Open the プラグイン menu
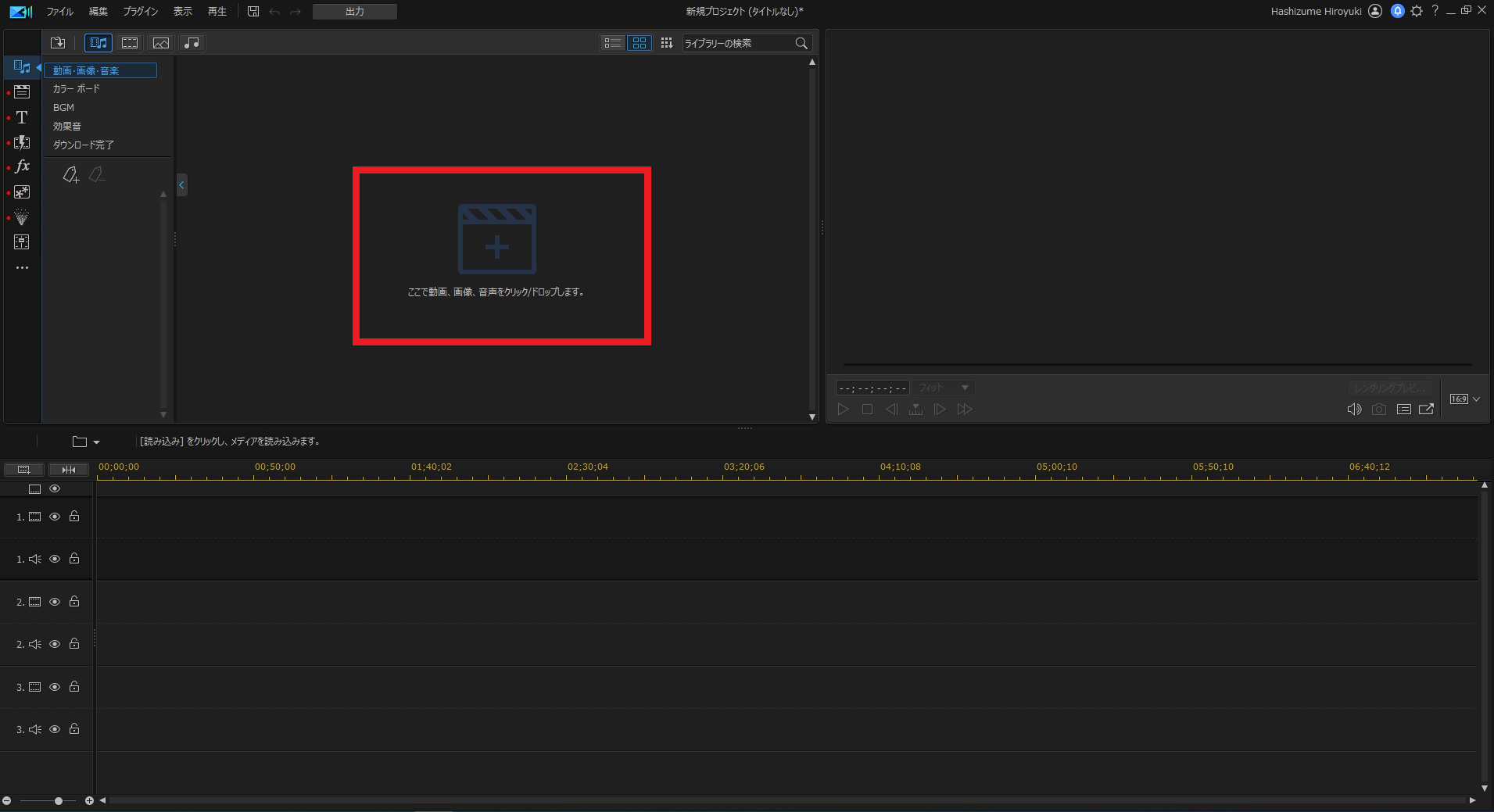The height and width of the screenshot is (812, 1494). (141, 12)
